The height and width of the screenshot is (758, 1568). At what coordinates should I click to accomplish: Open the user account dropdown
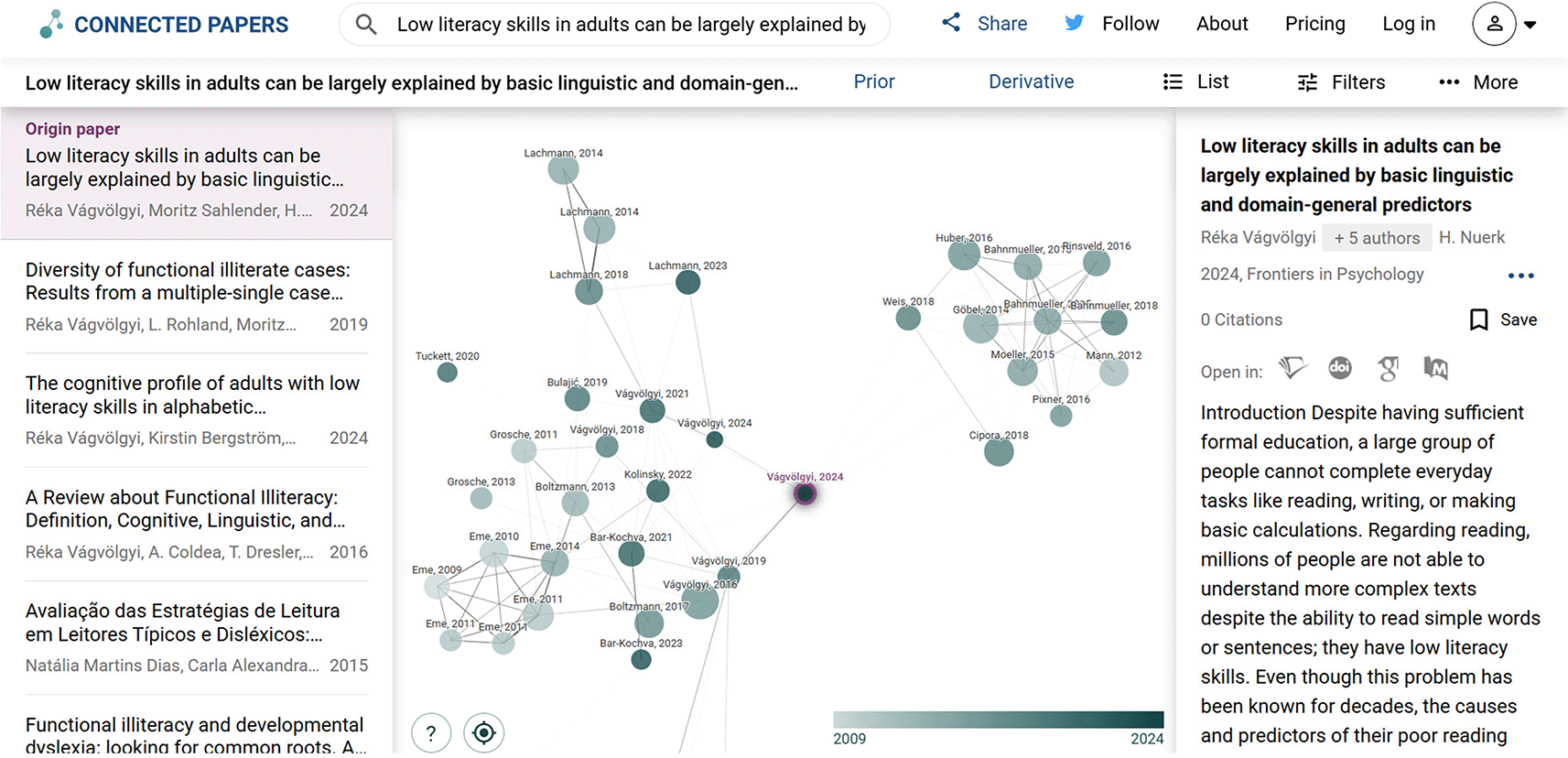[1505, 25]
